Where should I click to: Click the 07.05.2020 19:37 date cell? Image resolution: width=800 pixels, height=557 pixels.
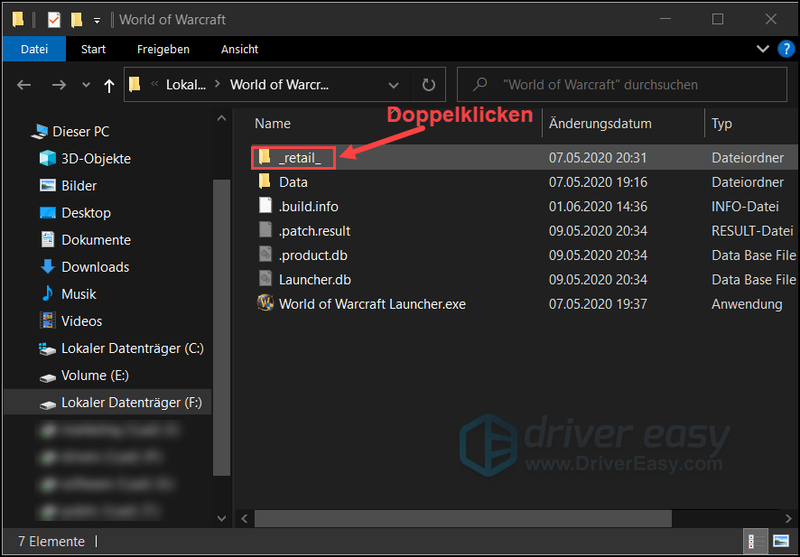coord(597,305)
